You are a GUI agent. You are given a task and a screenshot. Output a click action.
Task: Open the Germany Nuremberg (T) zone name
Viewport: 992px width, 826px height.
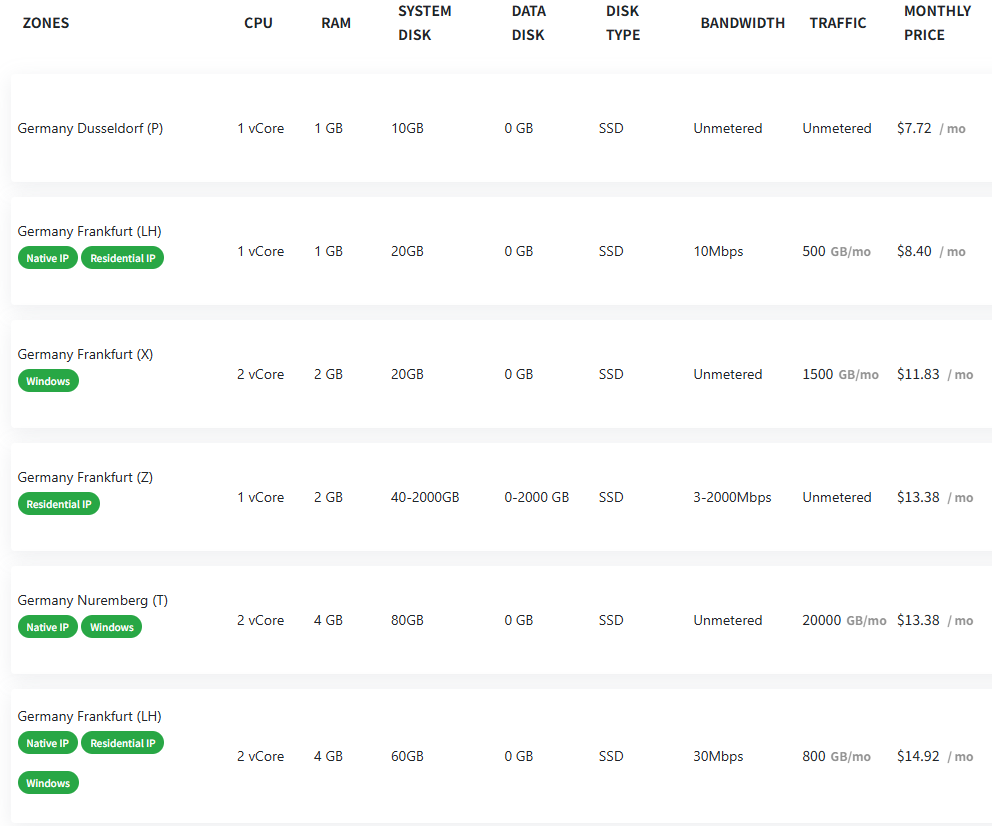click(92, 600)
